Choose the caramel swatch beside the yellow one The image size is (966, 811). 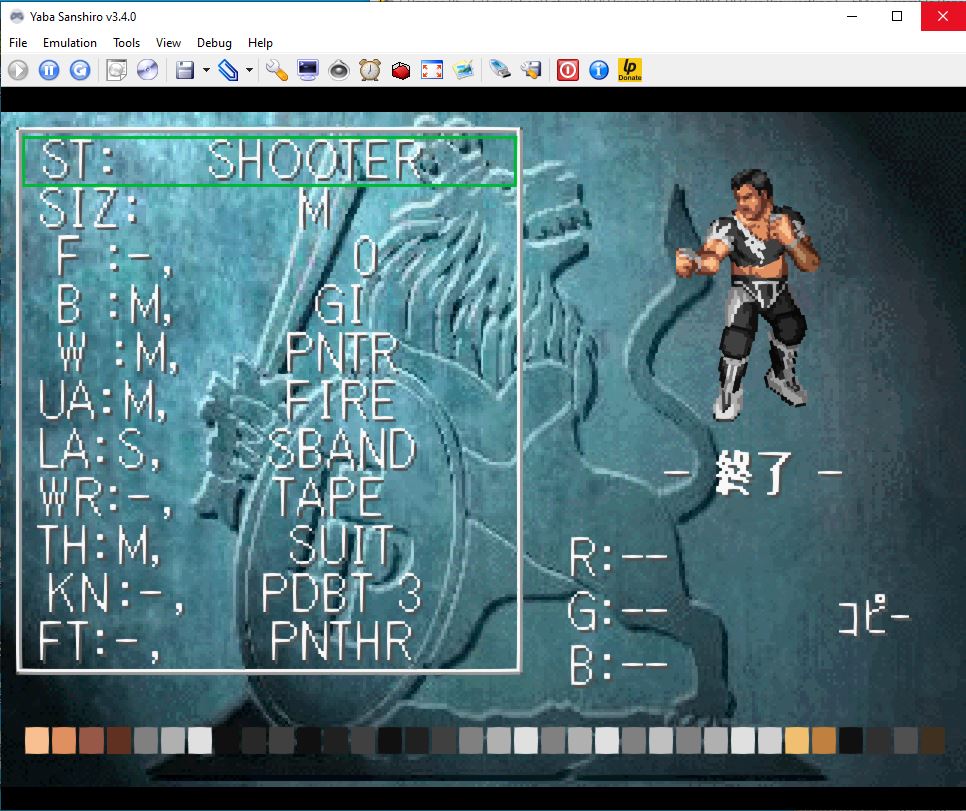pyautogui.click(x=824, y=741)
